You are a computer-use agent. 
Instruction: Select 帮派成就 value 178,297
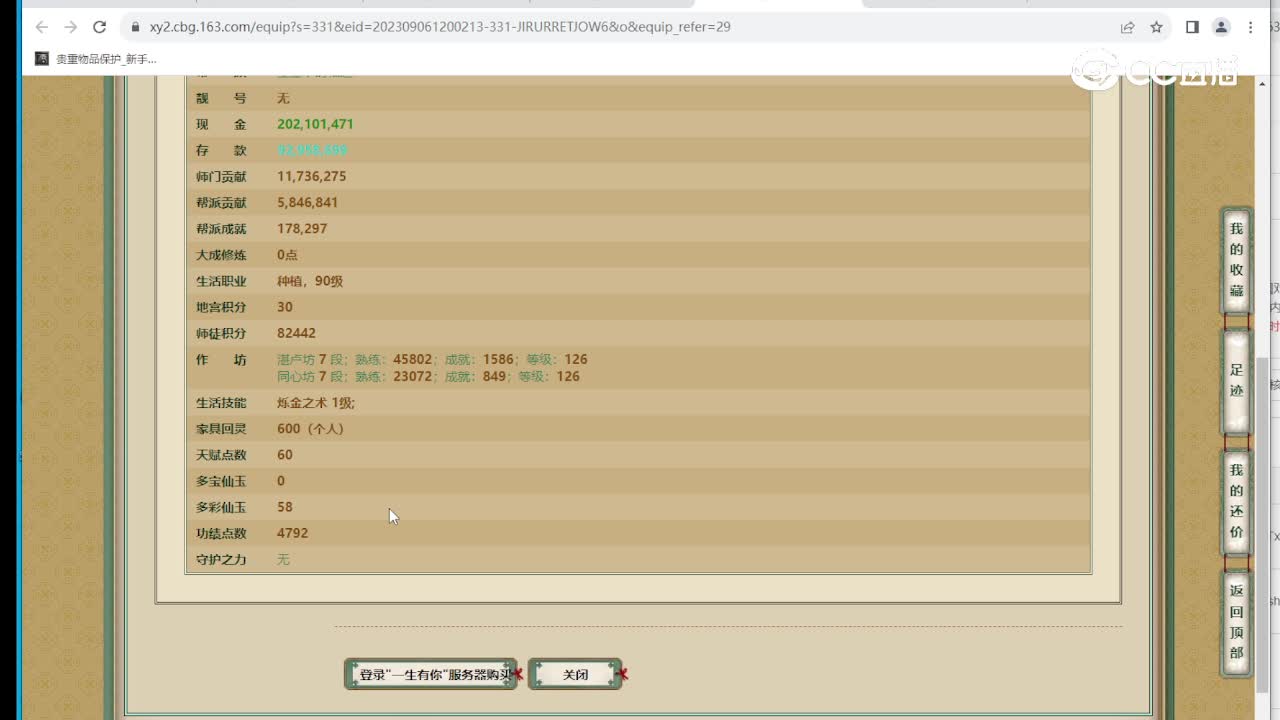[302, 228]
